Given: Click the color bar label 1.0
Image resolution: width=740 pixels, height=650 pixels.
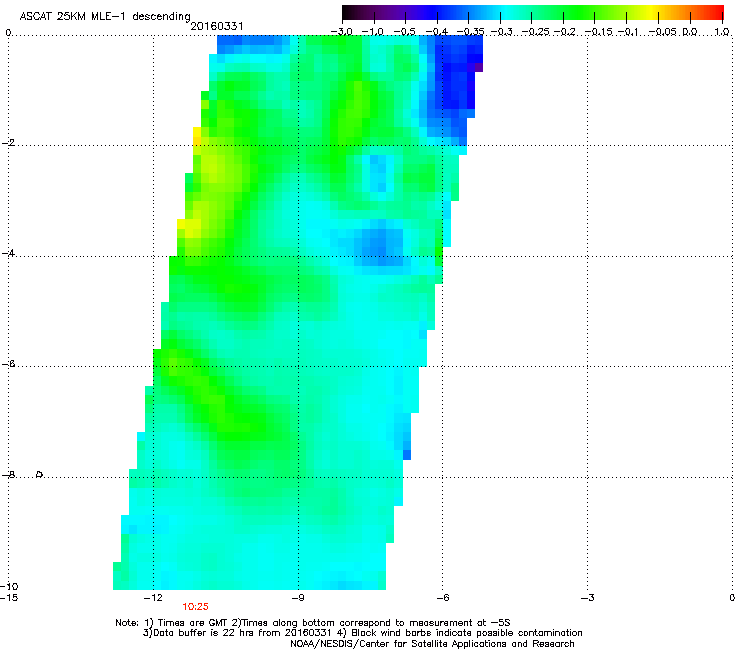Looking at the screenshot, I should [x=722, y=32].
